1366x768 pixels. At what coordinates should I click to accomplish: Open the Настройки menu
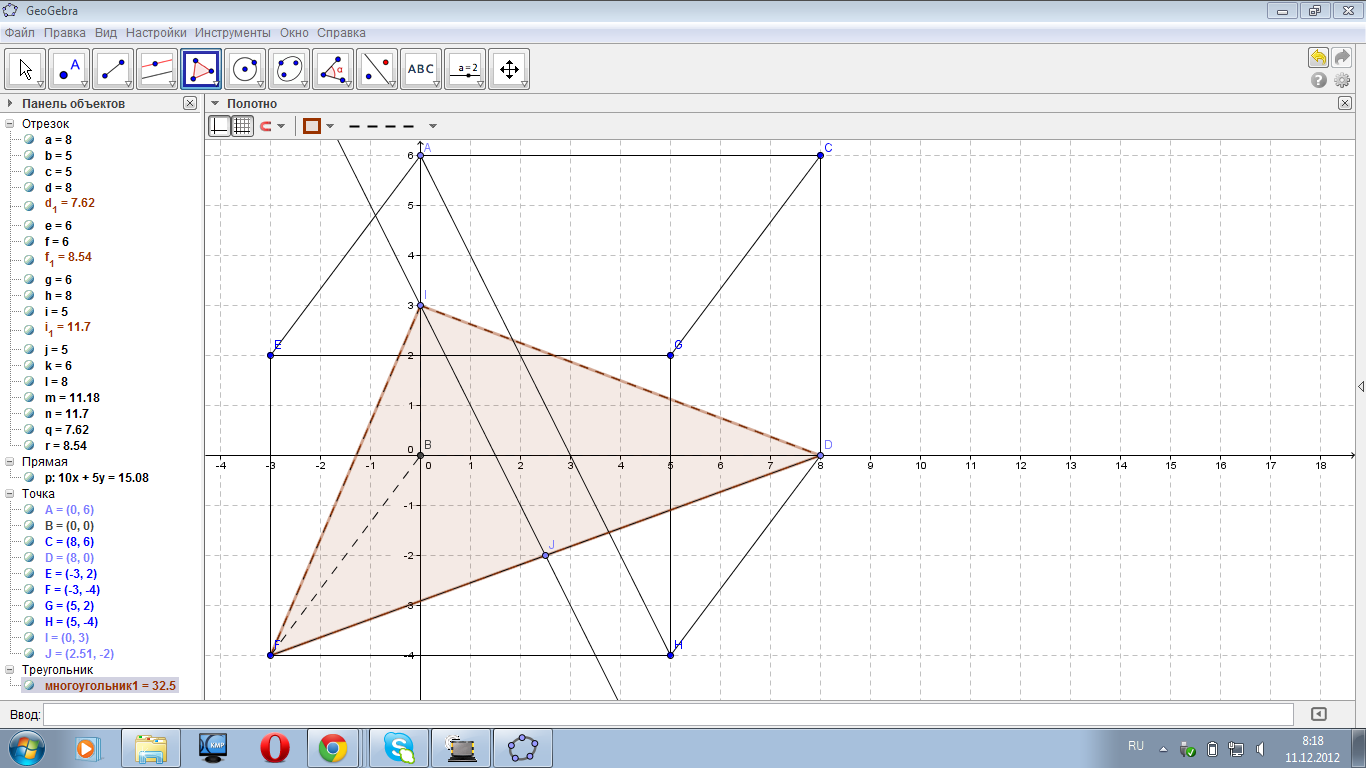pyautogui.click(x=156, y=33)
